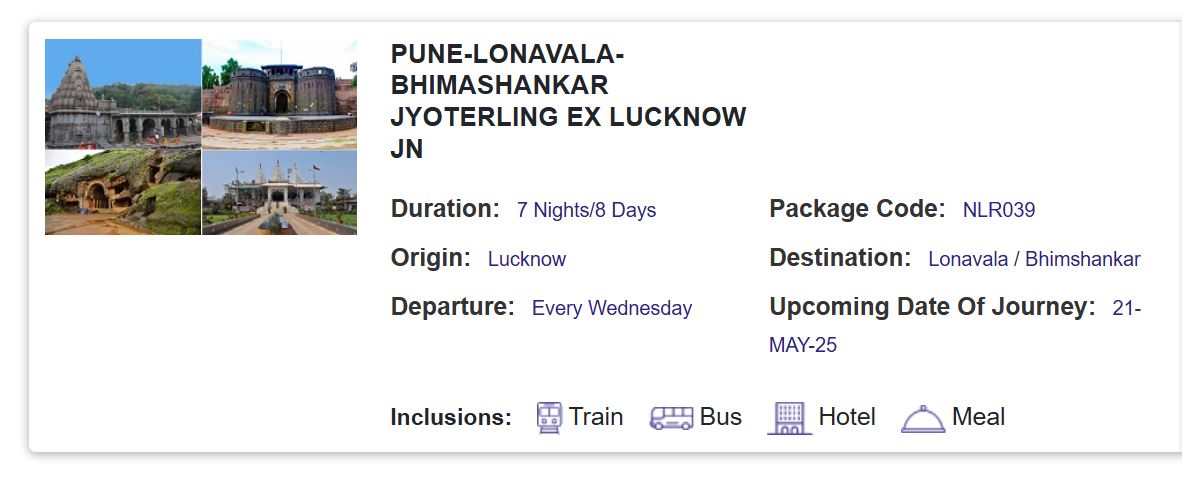Click the white temple photo bottom-right
Screen dimensions: 1182x482
[280, 193]
